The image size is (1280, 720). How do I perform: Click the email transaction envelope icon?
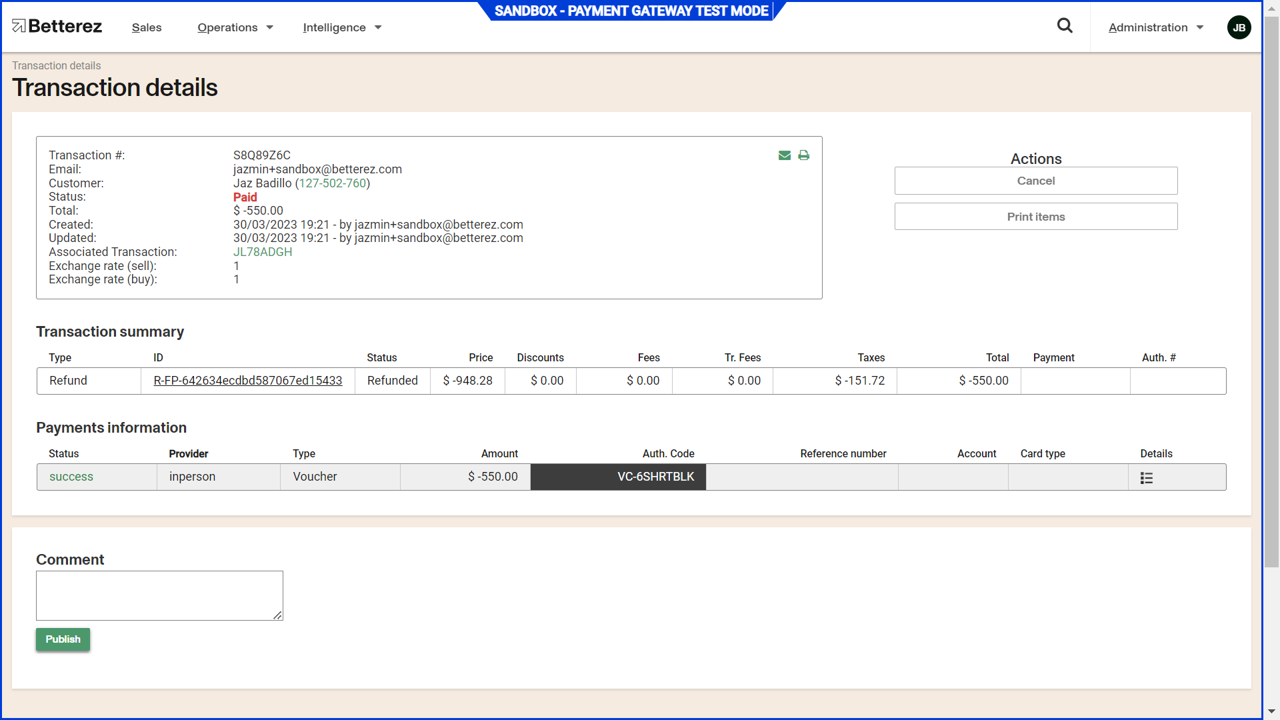(784, 156)
